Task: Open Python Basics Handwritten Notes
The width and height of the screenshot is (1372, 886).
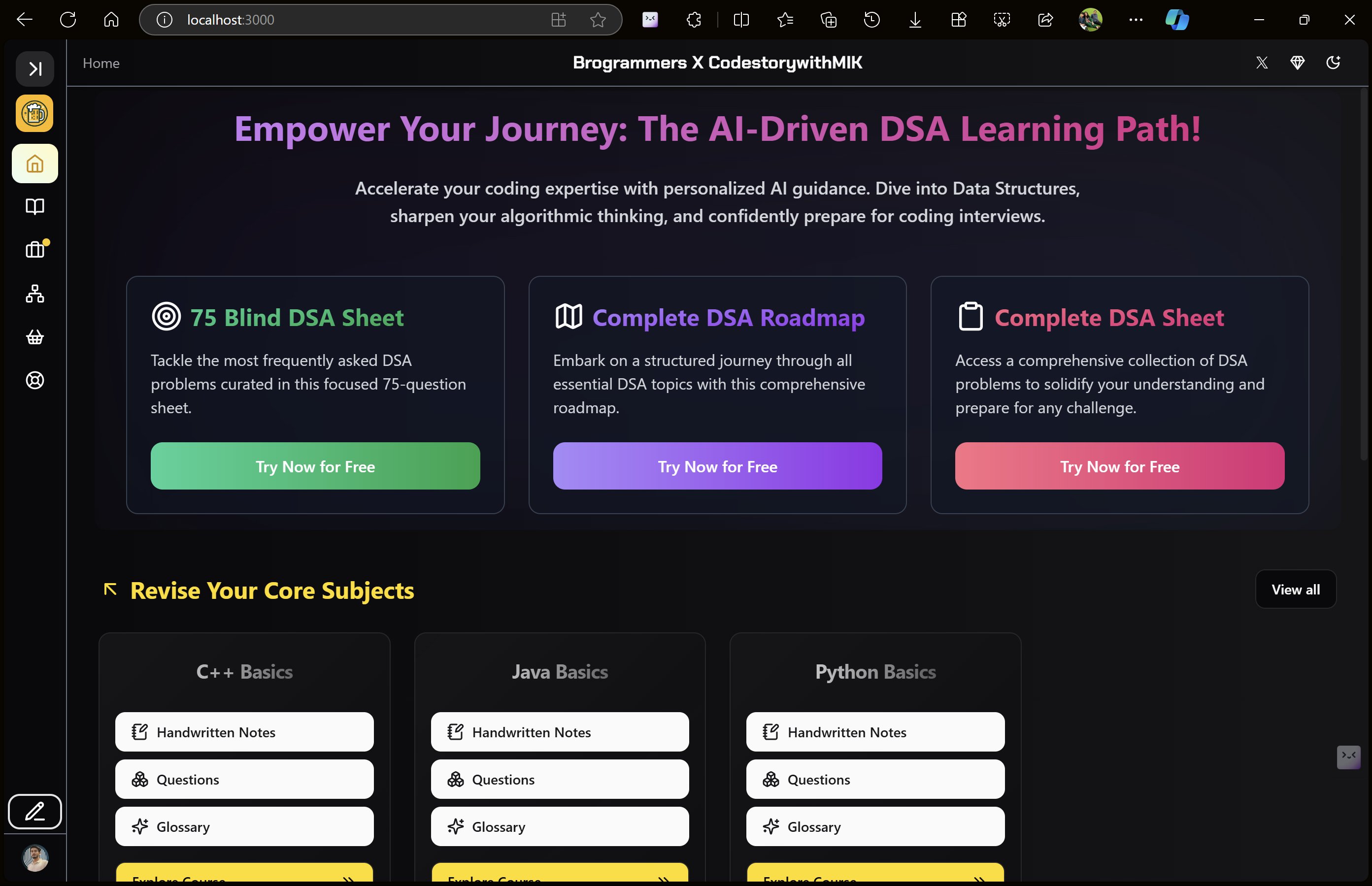Action: 875,732
